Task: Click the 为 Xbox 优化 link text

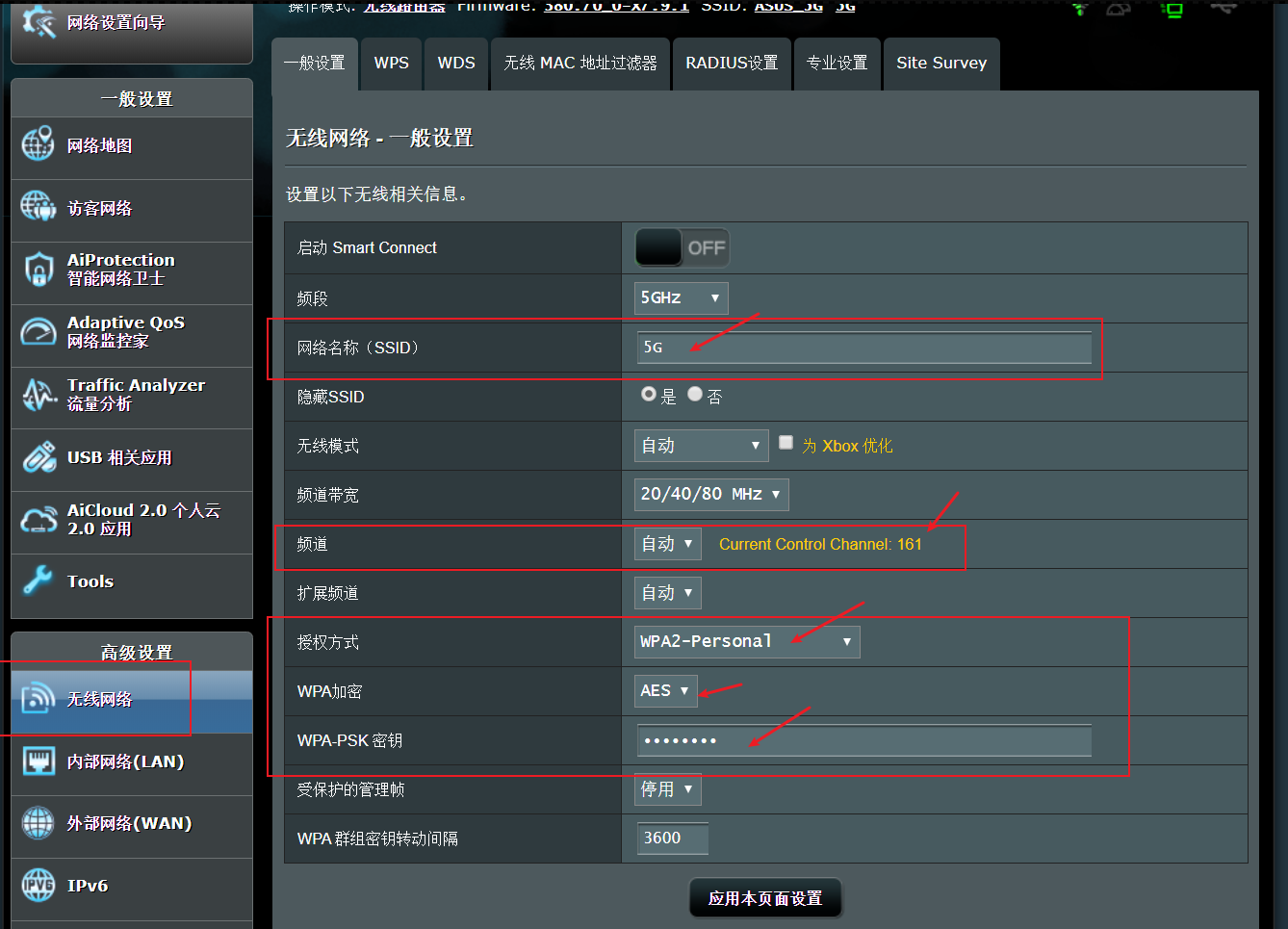Action: [x=847, y=446]
